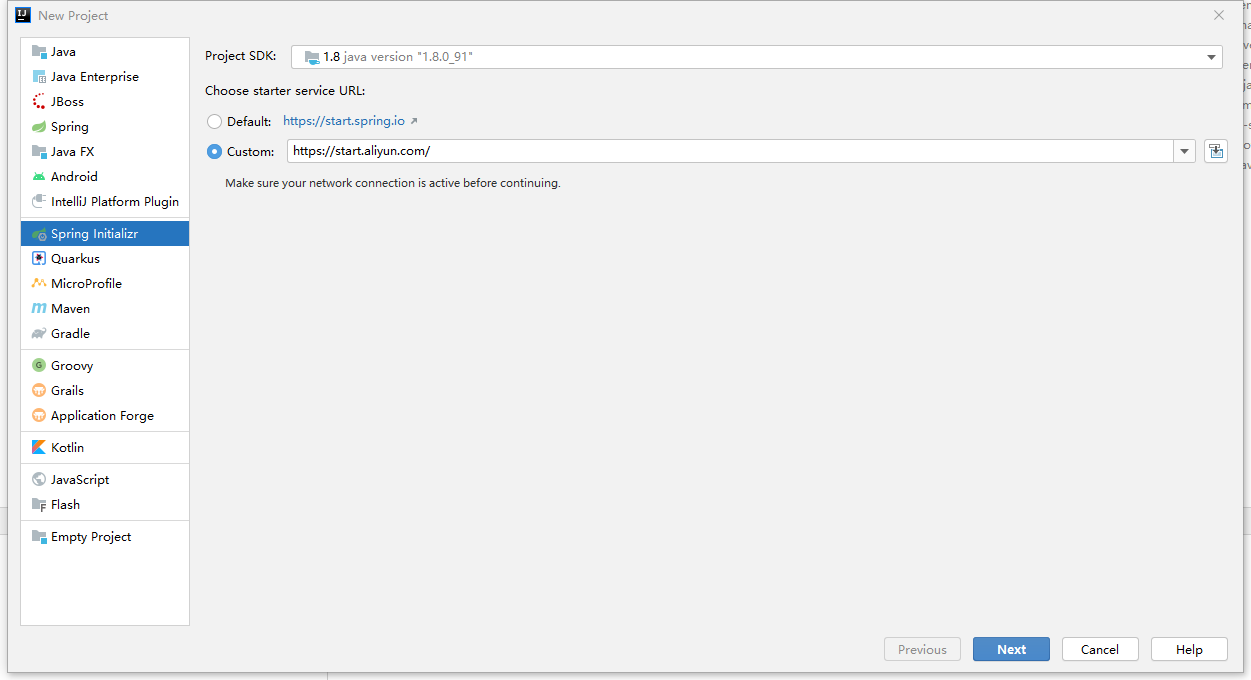The height and width of the screenshot is (680, 1251).
Task: Select the Empty Project option
Action: 90,536
